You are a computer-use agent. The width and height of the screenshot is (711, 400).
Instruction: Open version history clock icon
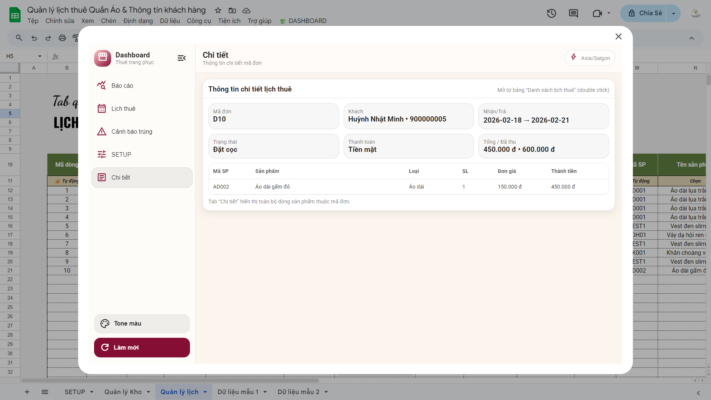point(552,13)
